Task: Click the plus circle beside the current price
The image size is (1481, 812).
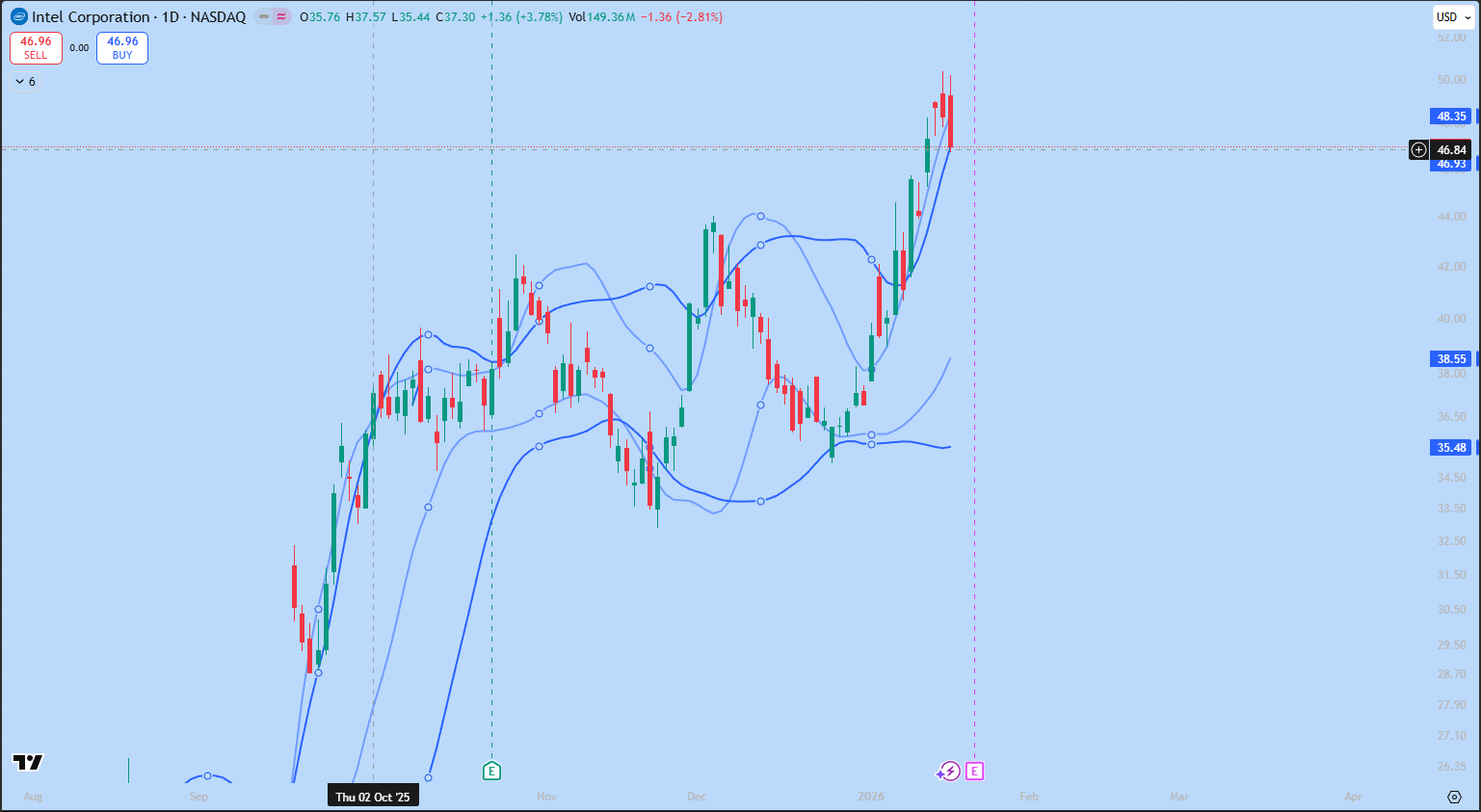Action: 1418,149
